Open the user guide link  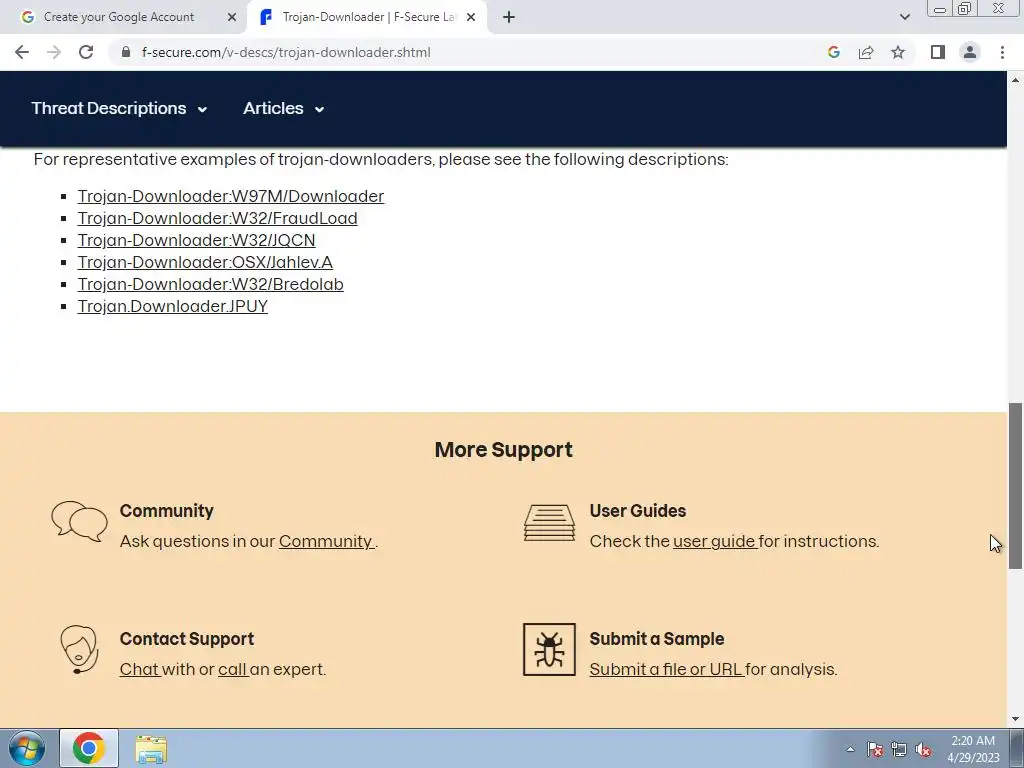coord(715,541)
